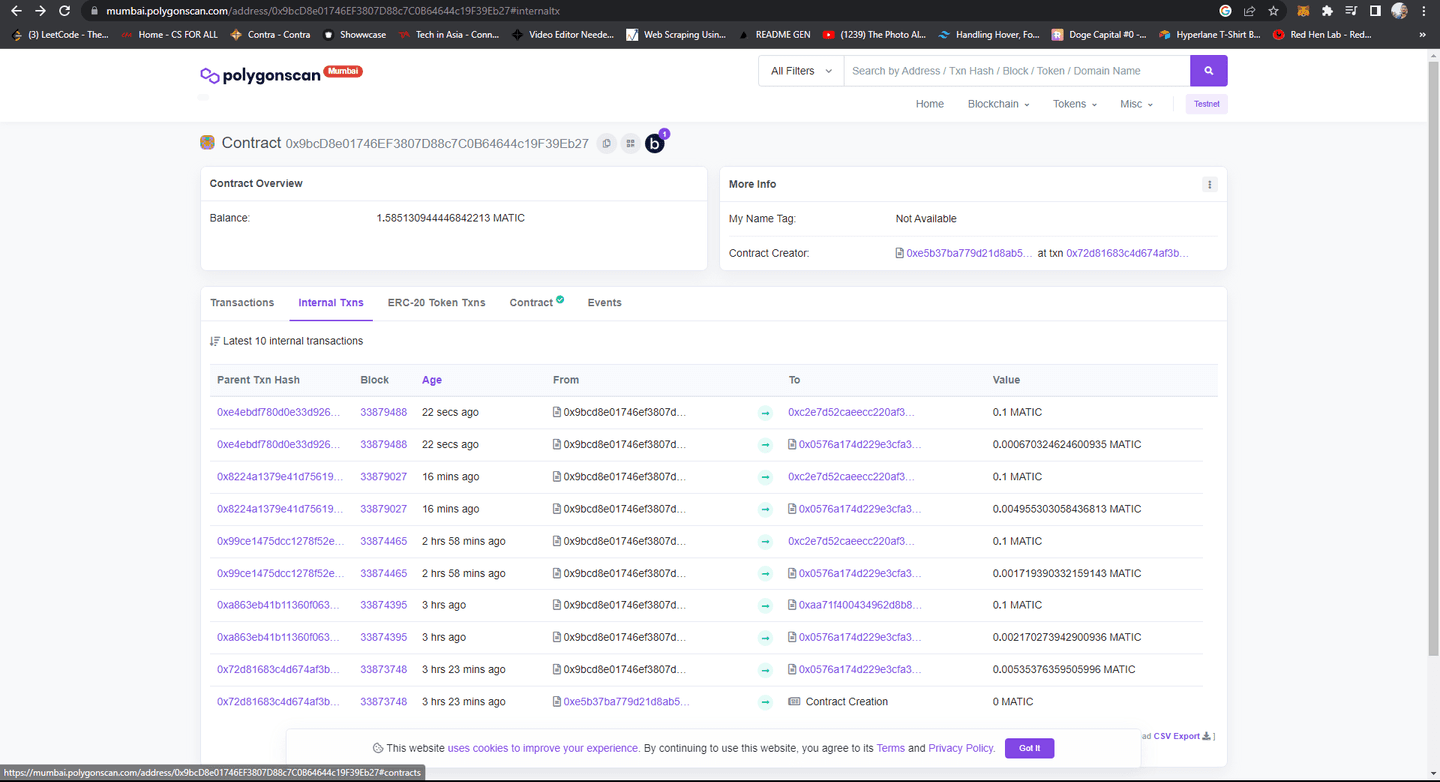Click contract file icon beside 0xe5b37ba779d21d8ab5 creator
The height and width of the screenshot is (782, 1440).
click(x=900, y=254)
